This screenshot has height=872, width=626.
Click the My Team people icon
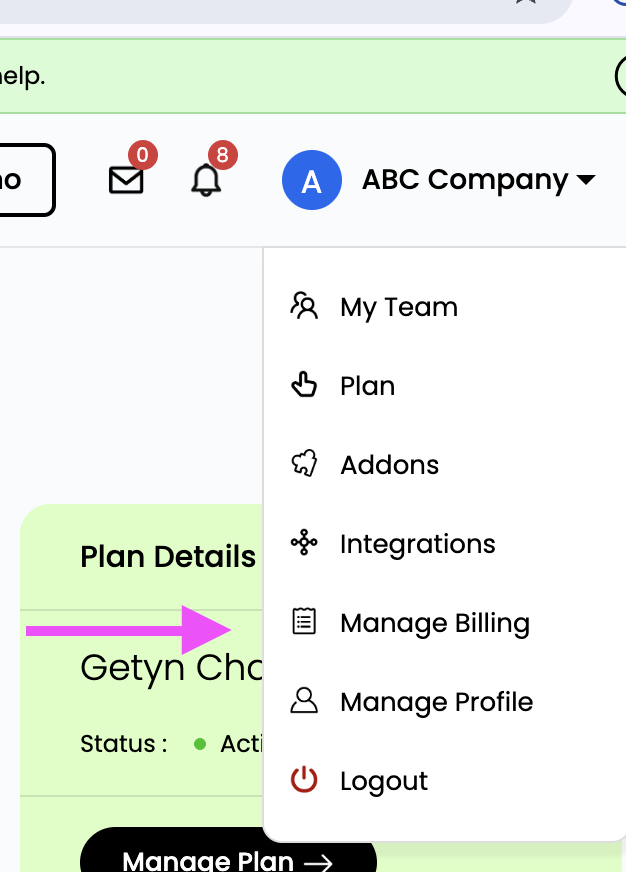coord(304,306)
